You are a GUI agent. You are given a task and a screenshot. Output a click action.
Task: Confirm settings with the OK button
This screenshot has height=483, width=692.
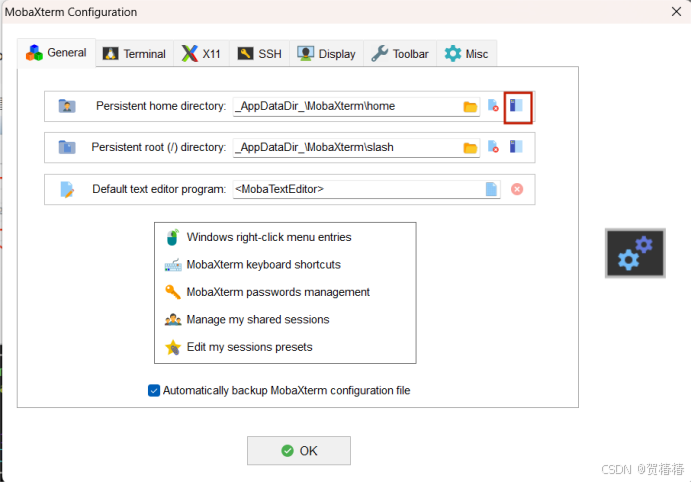tap(299, 451)
